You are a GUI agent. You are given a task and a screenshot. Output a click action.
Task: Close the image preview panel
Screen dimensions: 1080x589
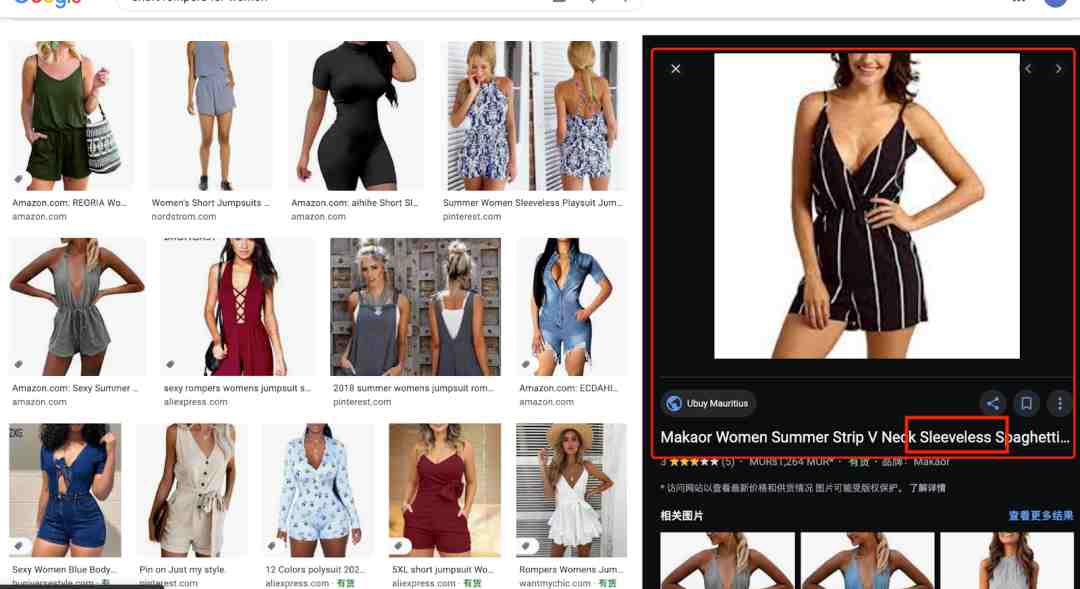point(675,69)
